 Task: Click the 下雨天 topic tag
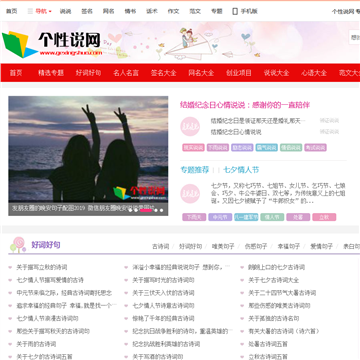(194, 217)
